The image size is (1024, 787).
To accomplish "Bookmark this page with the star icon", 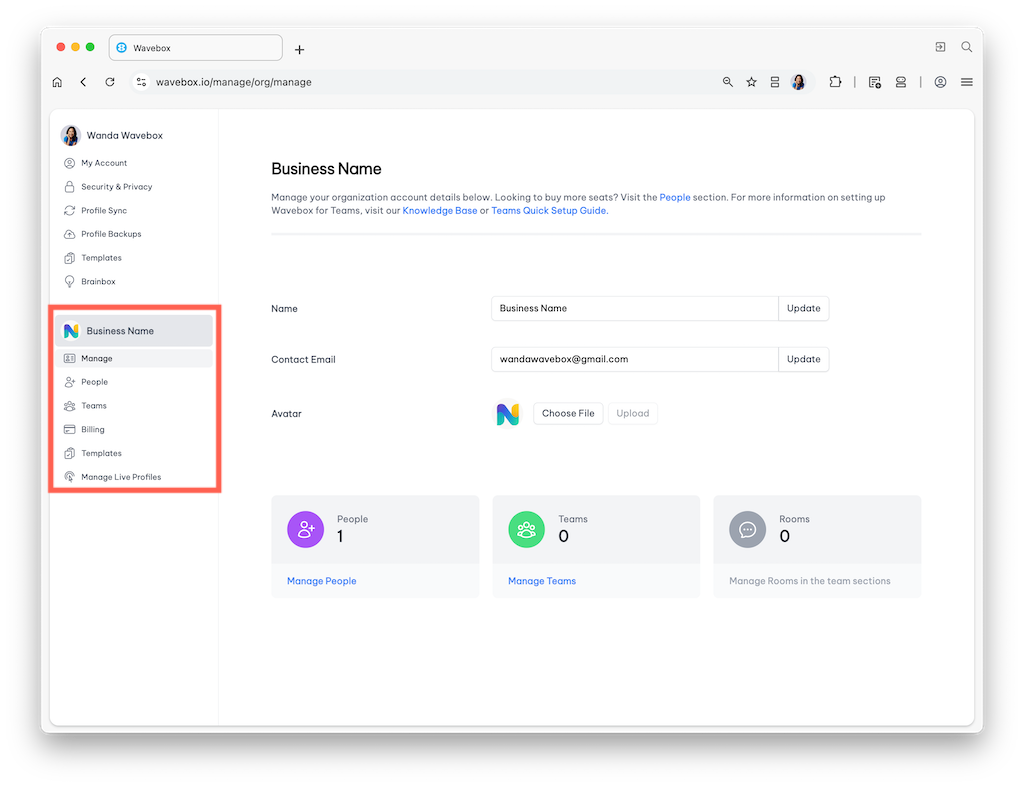I will pyautogui.click(x=752, y=82).
